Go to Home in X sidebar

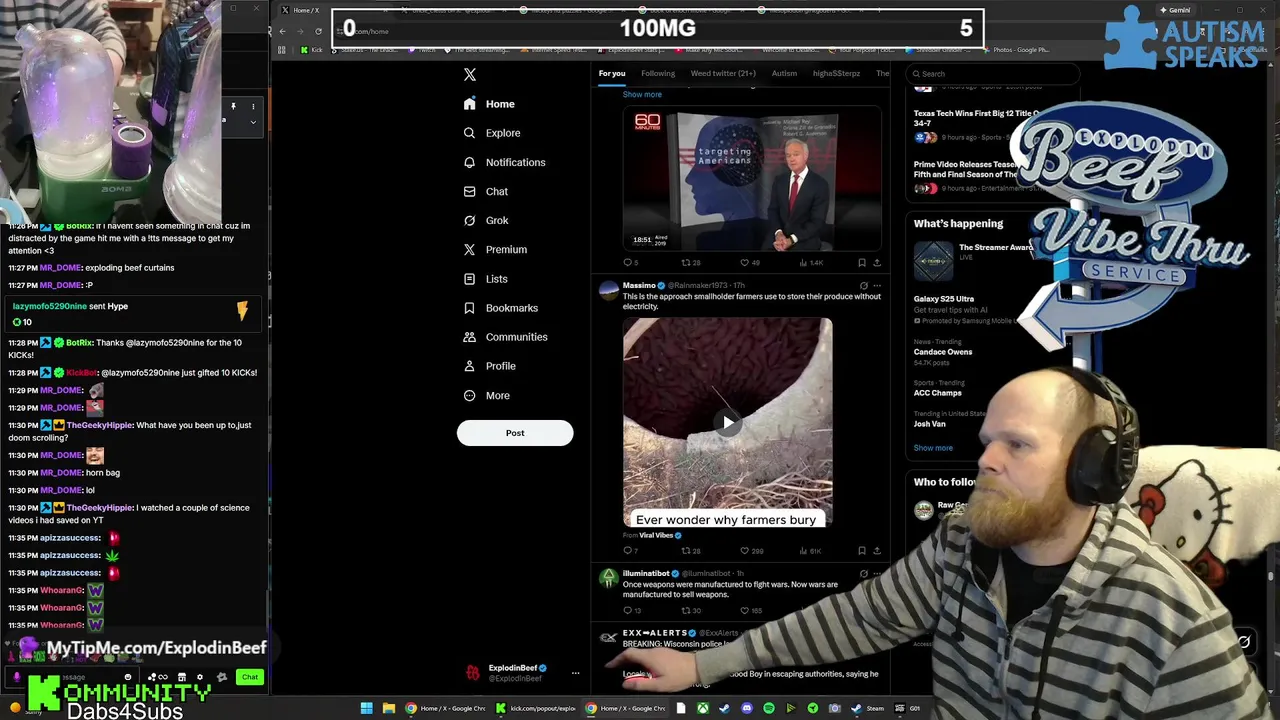click(x=489, y=104)
